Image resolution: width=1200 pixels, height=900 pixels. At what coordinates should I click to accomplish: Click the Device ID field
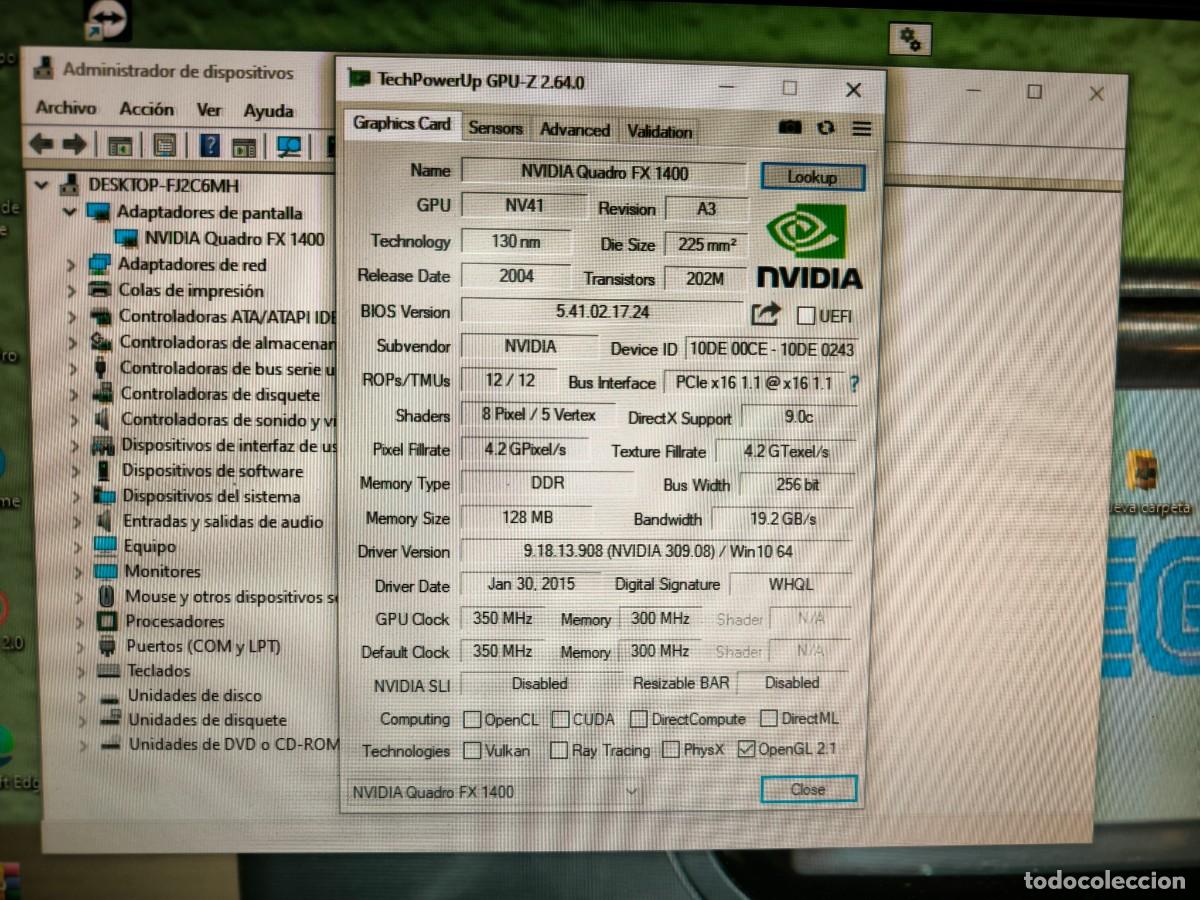pos(772,349)
